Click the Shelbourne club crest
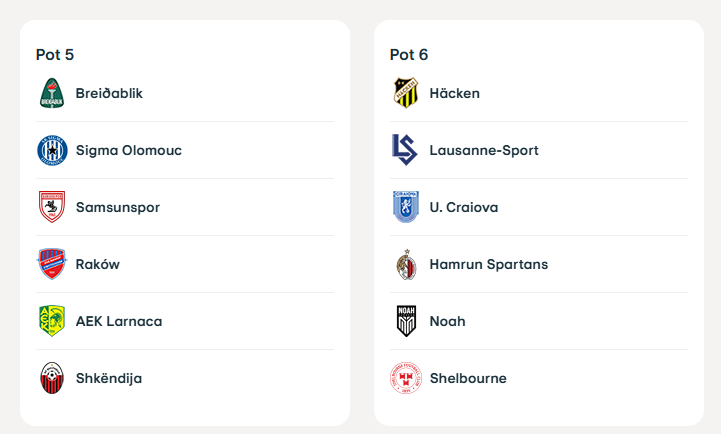Viewport: 721px width, 434px height. click(406, 378)
